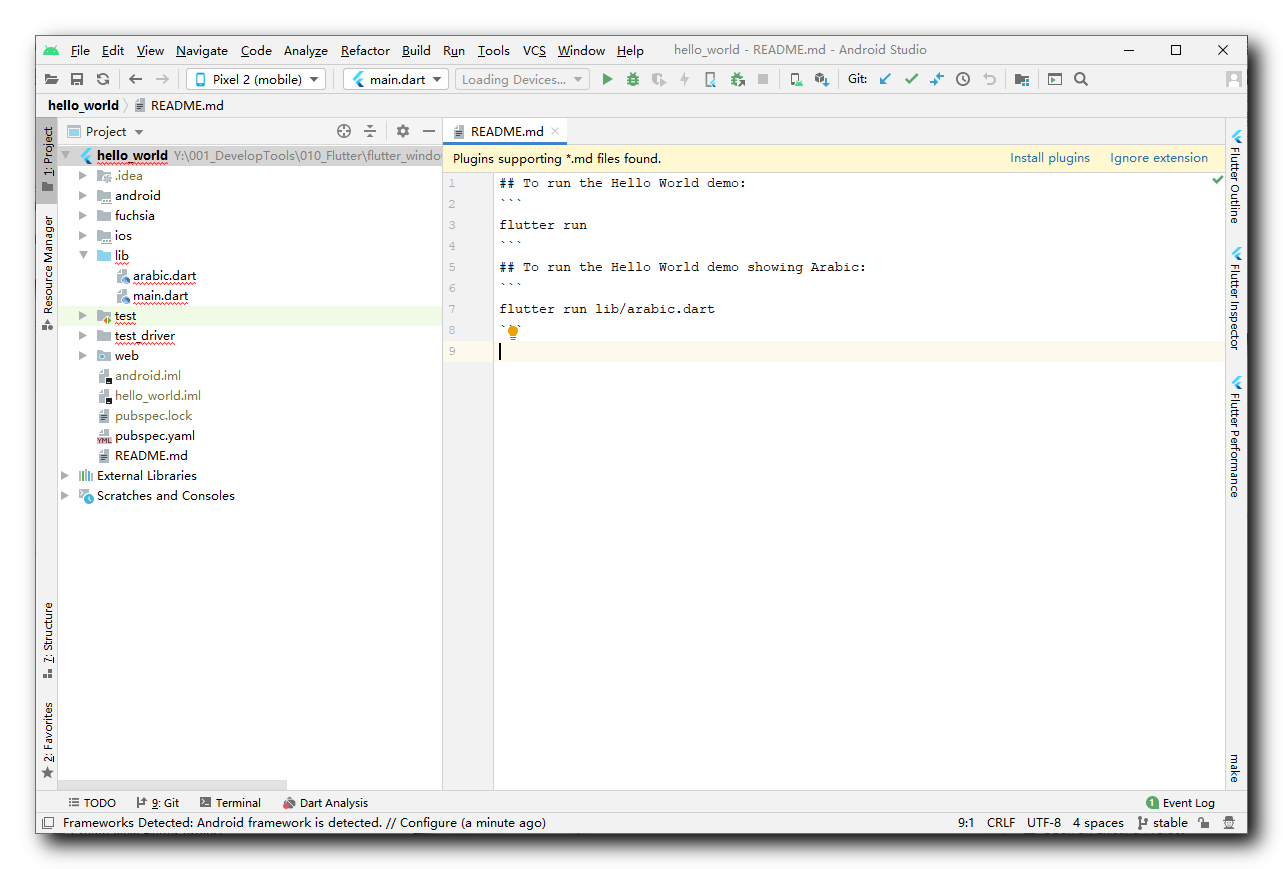Click Git Compare with branch icon
Viewport: 1283px width, 869px height.
click(937, 79)
